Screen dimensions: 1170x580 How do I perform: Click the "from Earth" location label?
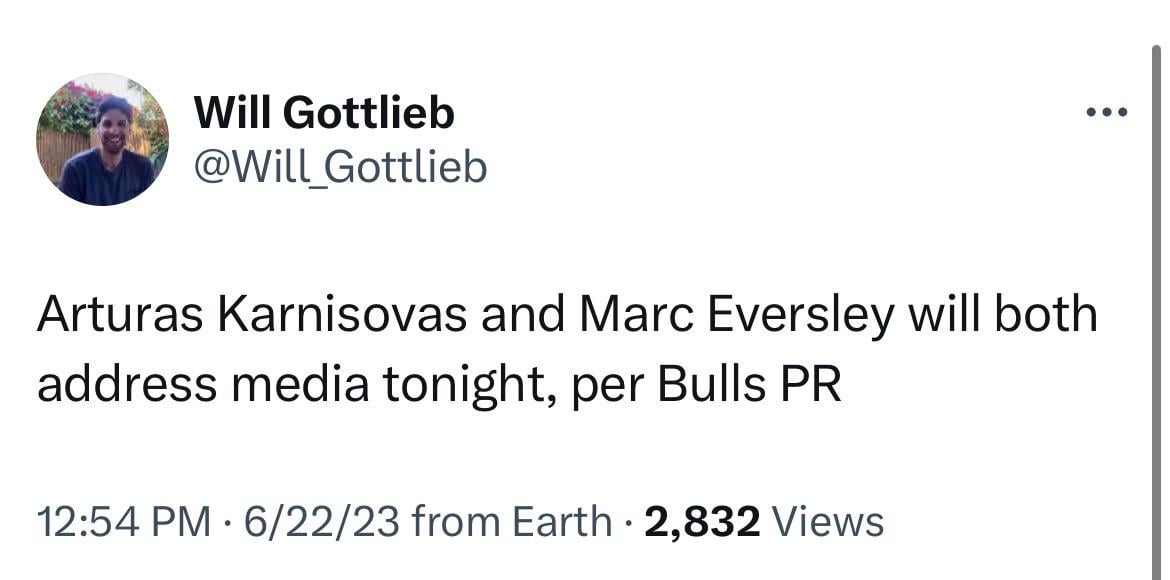[x=512, y=521]
